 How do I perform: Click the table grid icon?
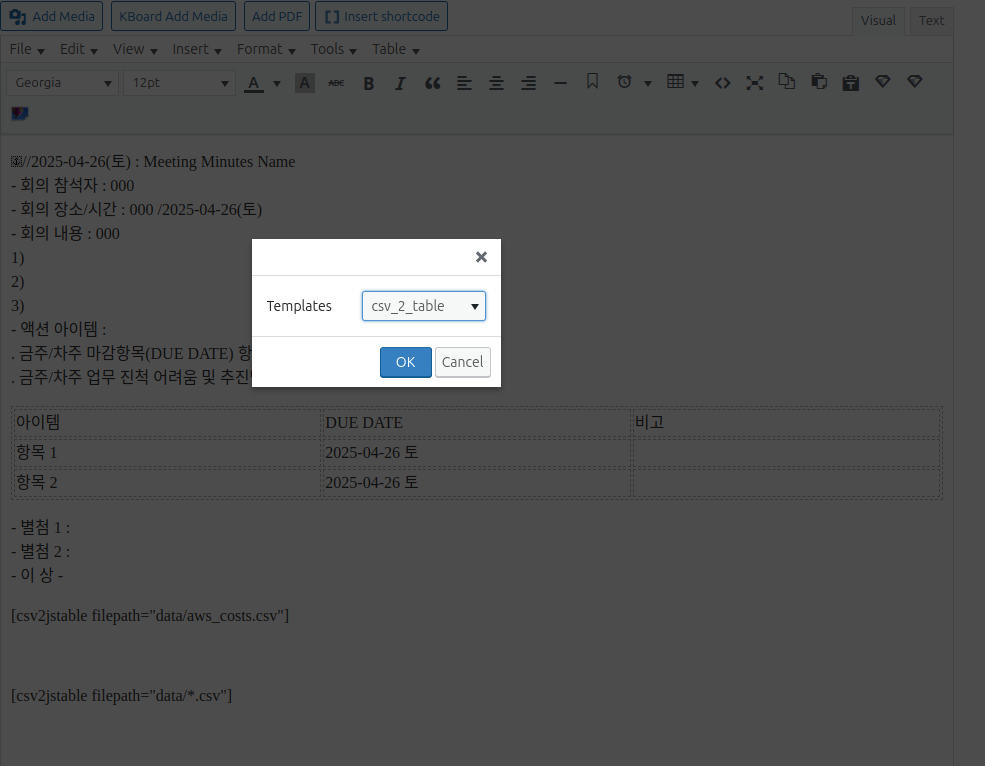point(675,82)
